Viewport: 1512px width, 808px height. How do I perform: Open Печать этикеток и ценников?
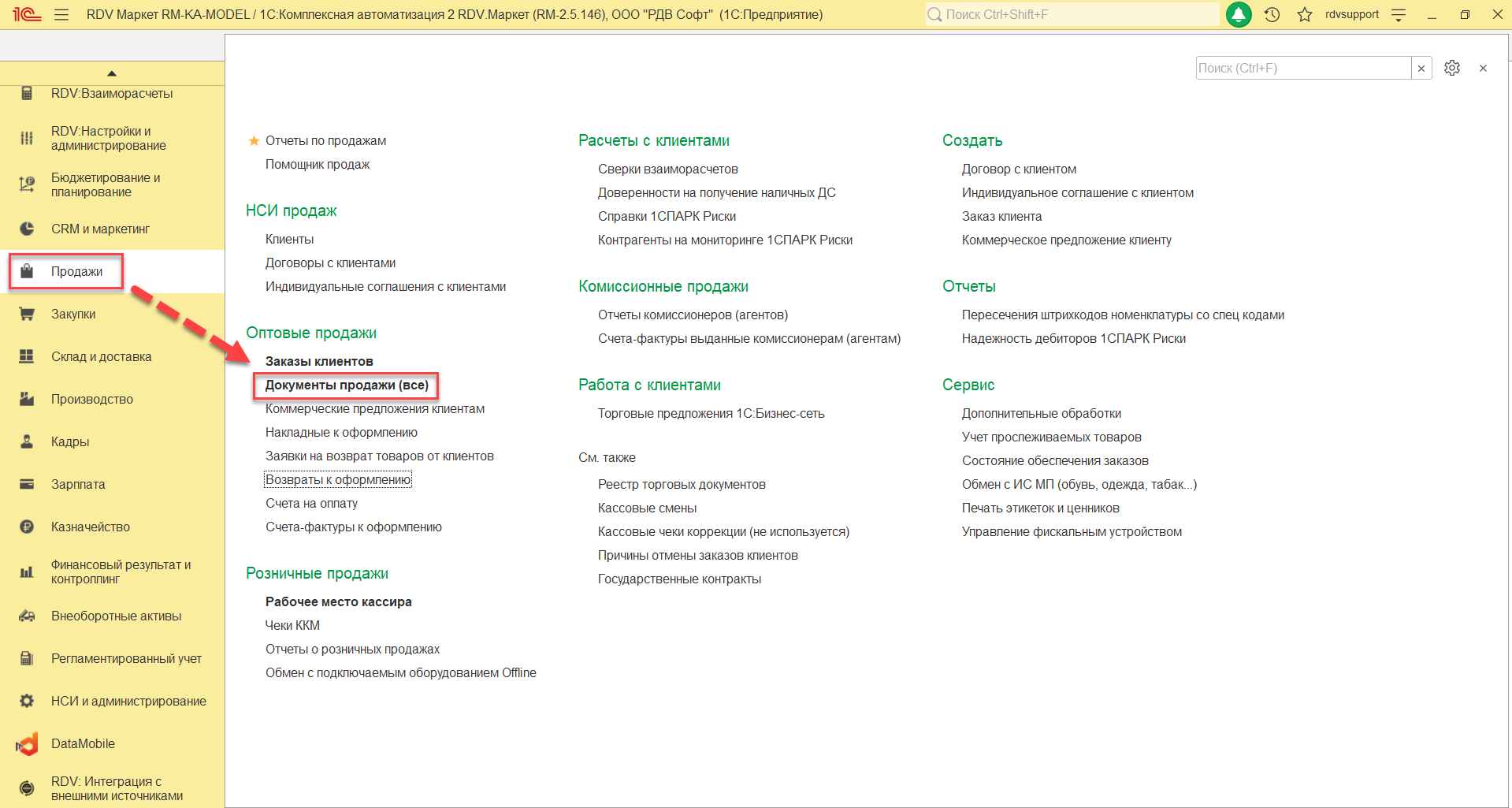(1040, 508)
